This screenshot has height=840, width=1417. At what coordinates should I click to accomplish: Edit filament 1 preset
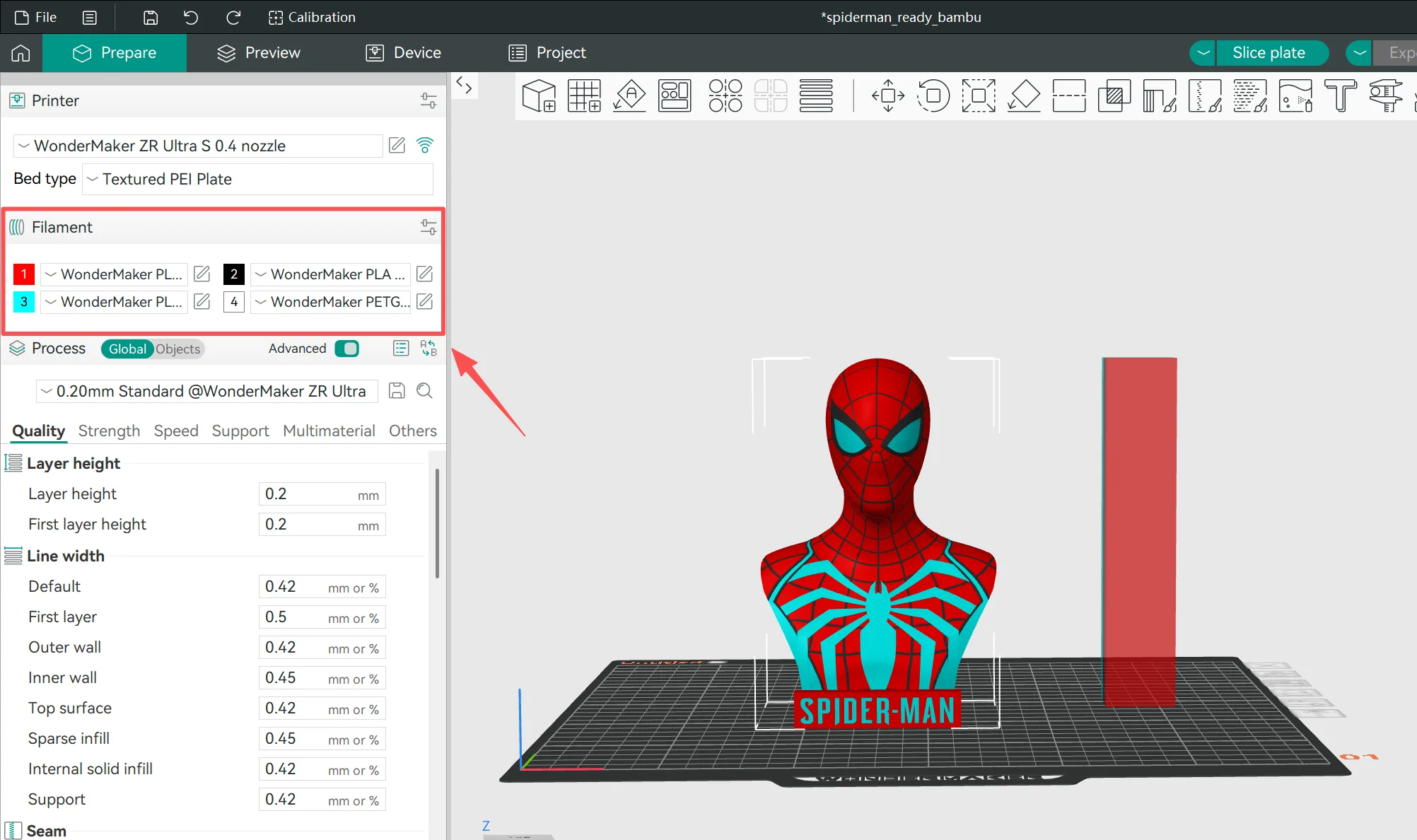202,274
